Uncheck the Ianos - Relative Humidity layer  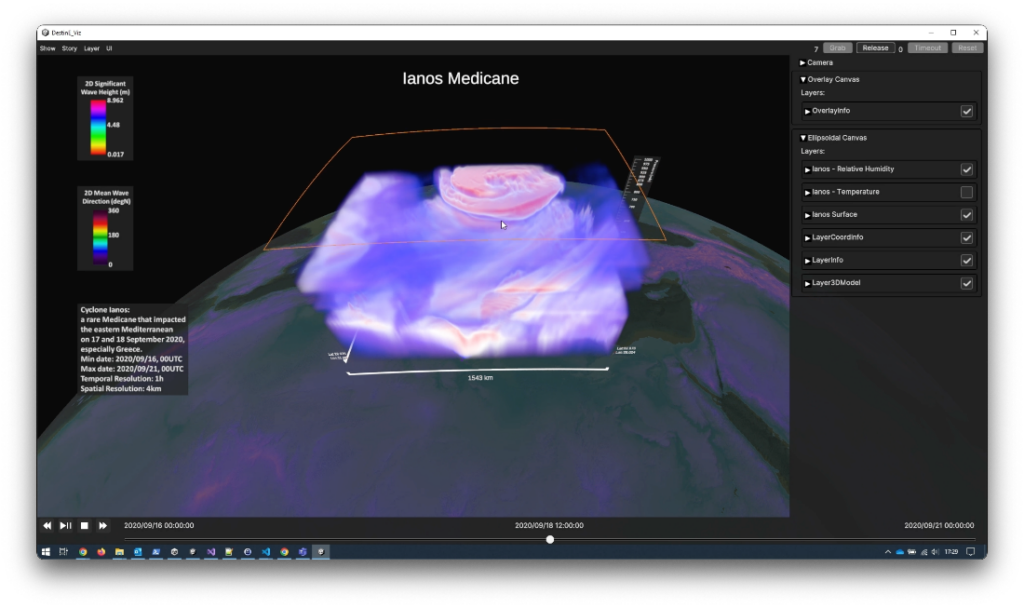tap(966, 169)
